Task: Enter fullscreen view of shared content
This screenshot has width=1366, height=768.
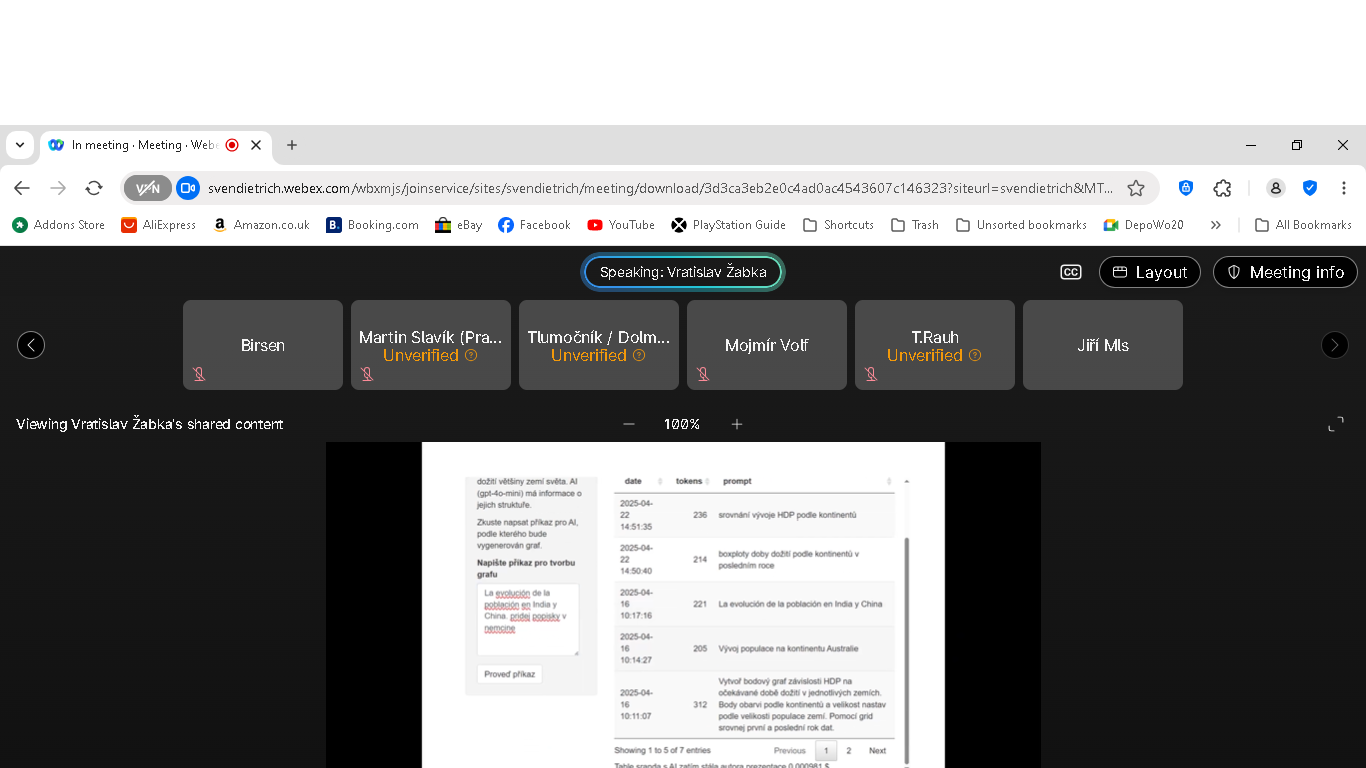Action: (x=1335, y=424)
